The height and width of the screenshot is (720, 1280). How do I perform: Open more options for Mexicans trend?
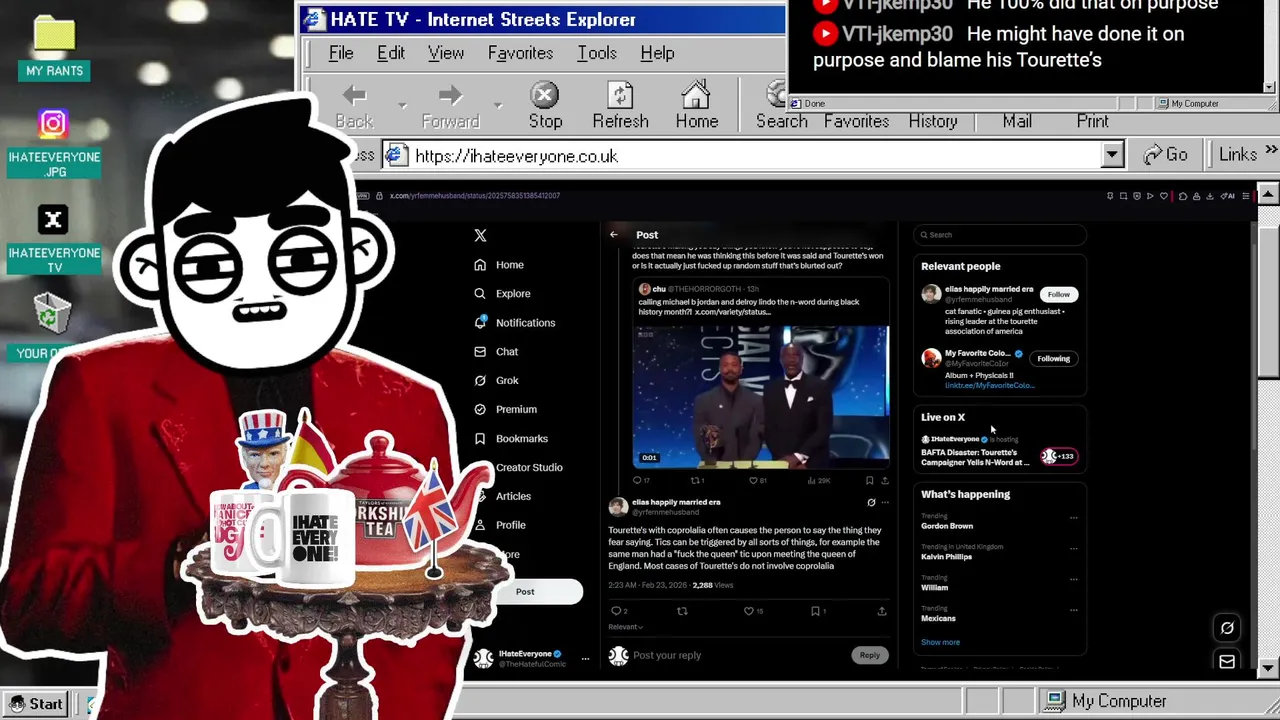(1074, 610)
